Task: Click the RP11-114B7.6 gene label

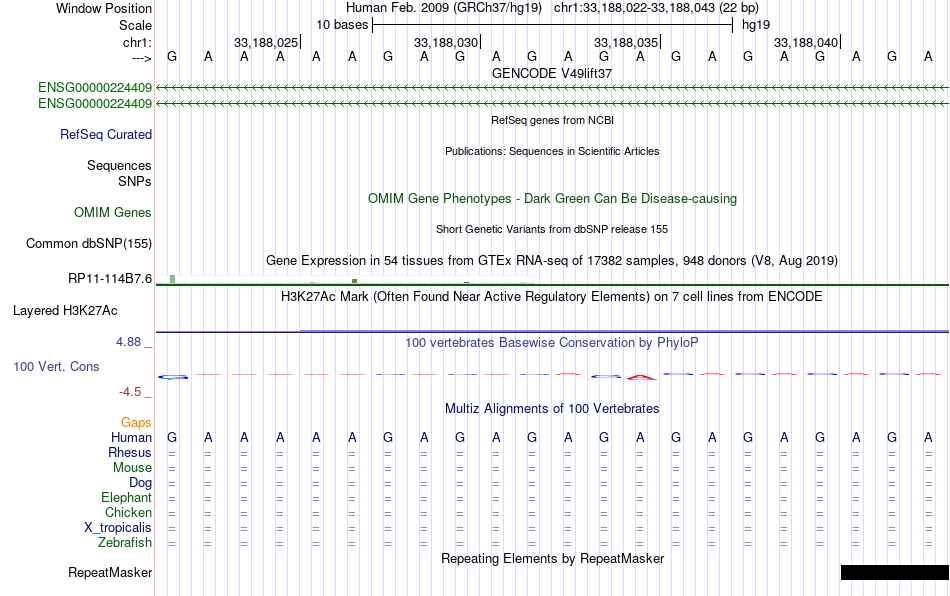Action: click(110, 279)
